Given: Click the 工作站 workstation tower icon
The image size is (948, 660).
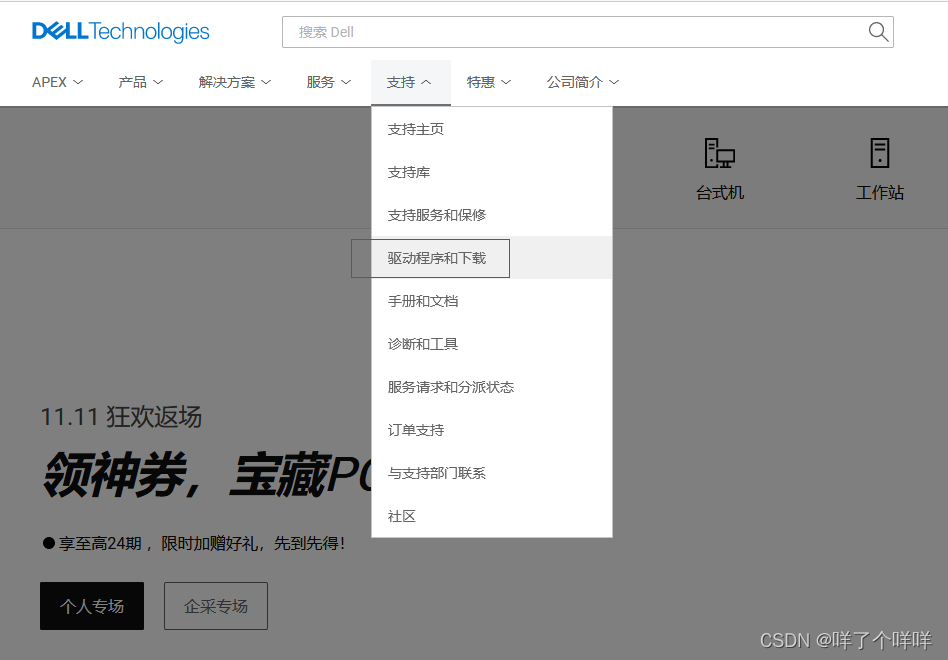Looking at the screenshot, I should pyautogui.click(x=880, y=152).
